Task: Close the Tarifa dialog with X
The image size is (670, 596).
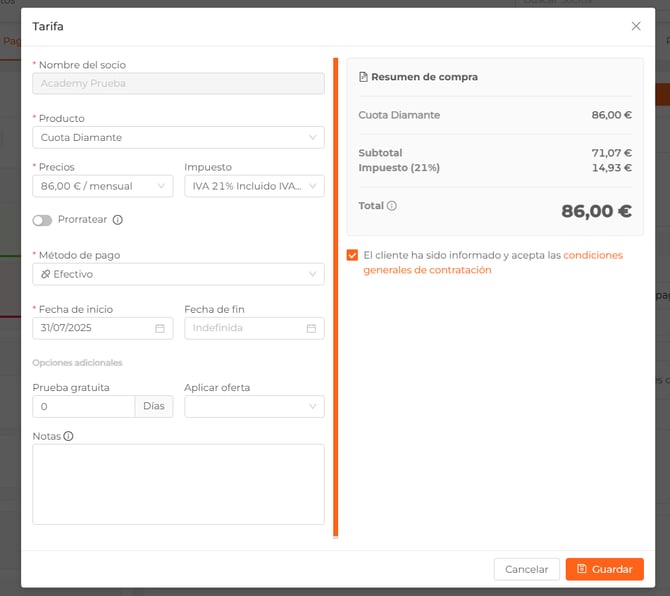Action: pyautogui.click(x=636, y=26)
